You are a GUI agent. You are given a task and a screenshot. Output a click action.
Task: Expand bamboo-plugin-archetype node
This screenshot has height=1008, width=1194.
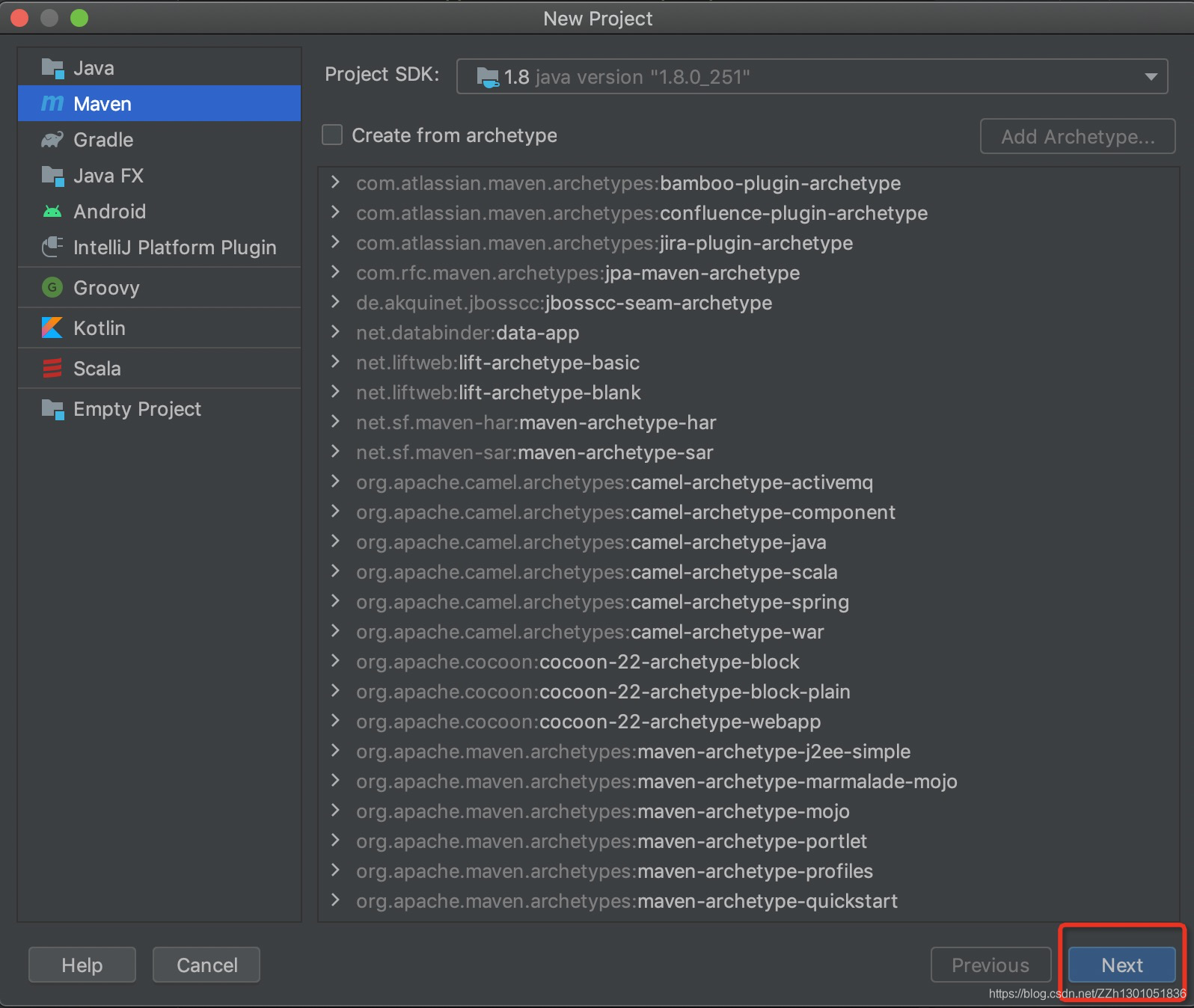tap(335, 182)
